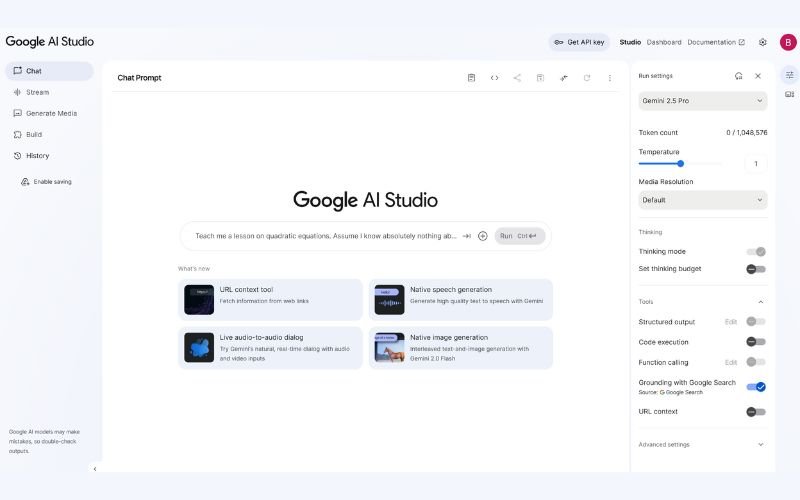Open Generate Media from the sidebar
Image resolution: width=800 pixels, height=500 pixels.
[51, 113]
